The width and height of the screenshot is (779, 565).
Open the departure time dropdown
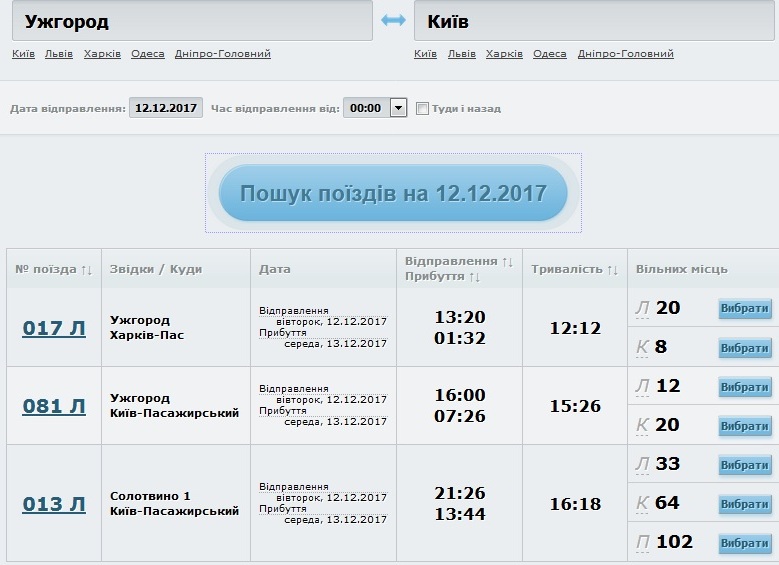[x=398, y=108]
